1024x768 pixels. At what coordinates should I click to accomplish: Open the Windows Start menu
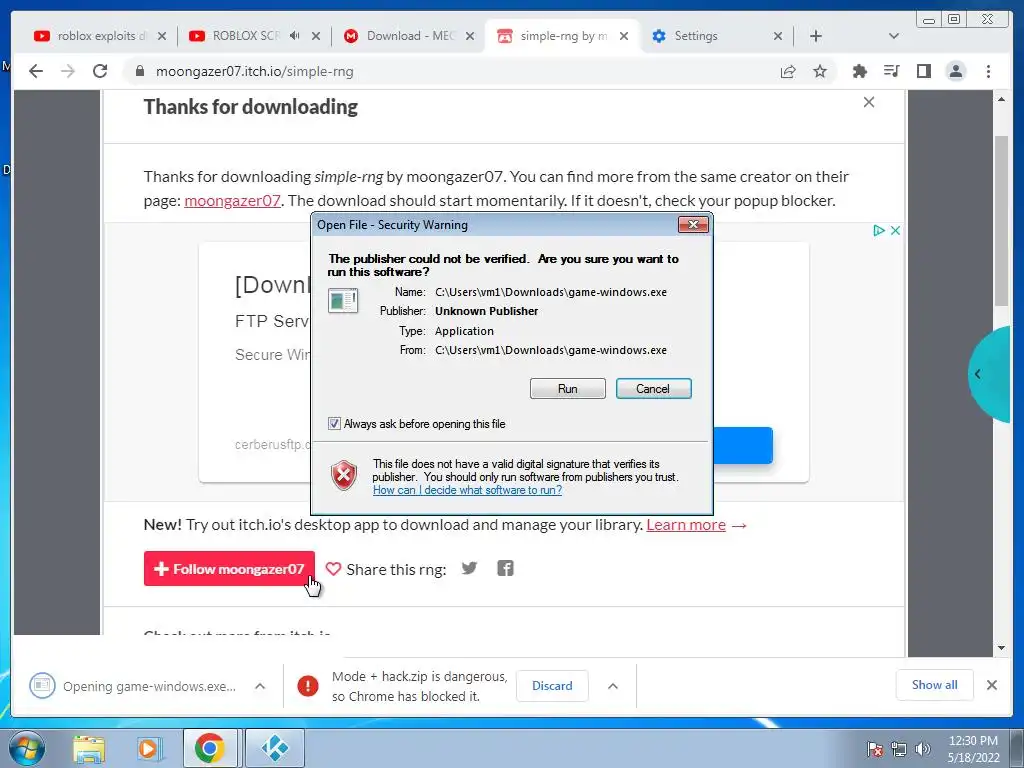26,748
